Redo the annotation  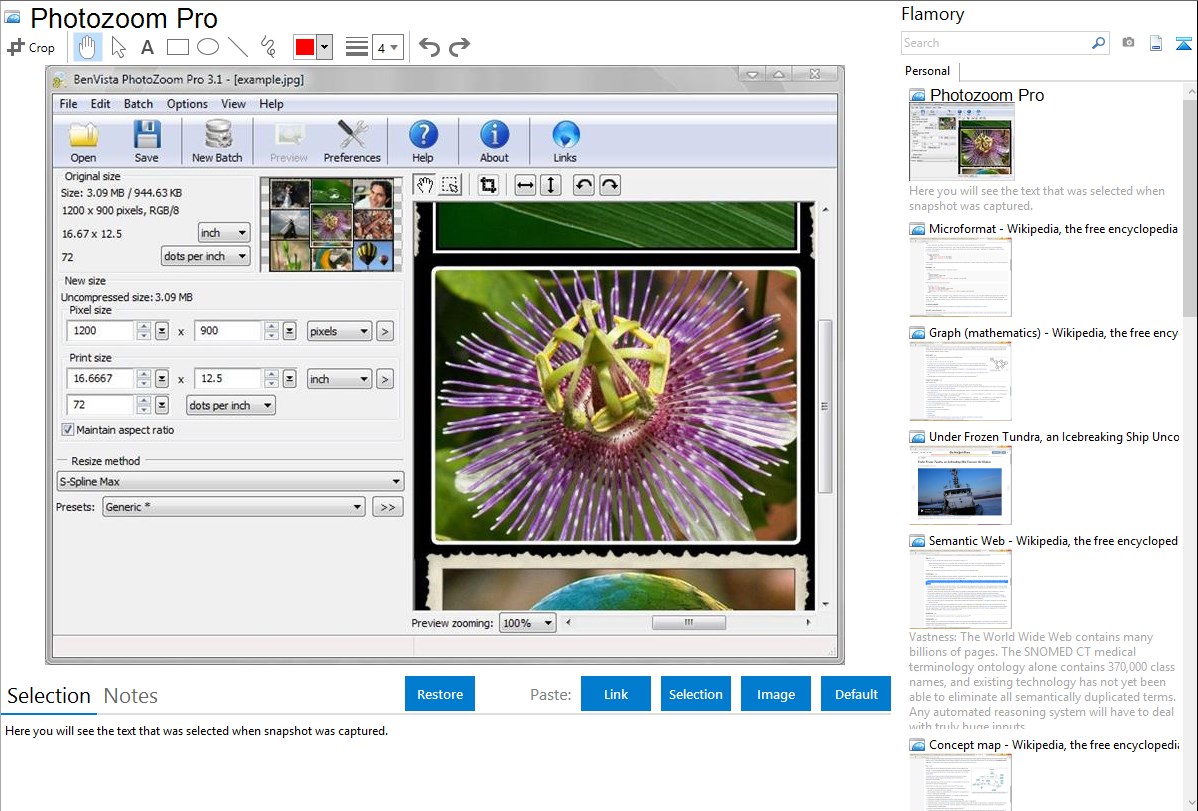coord(459,47)
